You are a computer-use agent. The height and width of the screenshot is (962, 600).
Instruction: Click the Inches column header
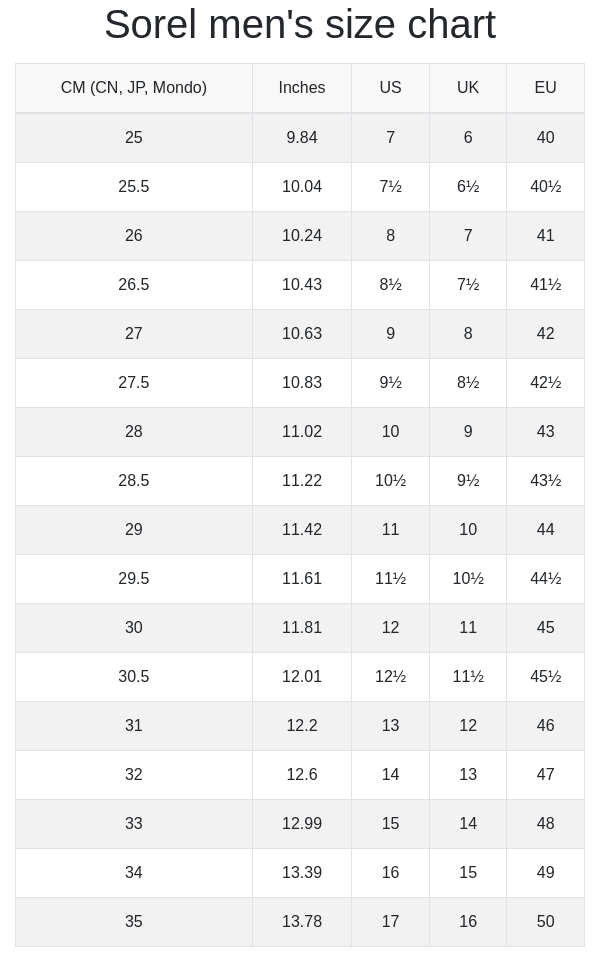(x=302, y=88)
